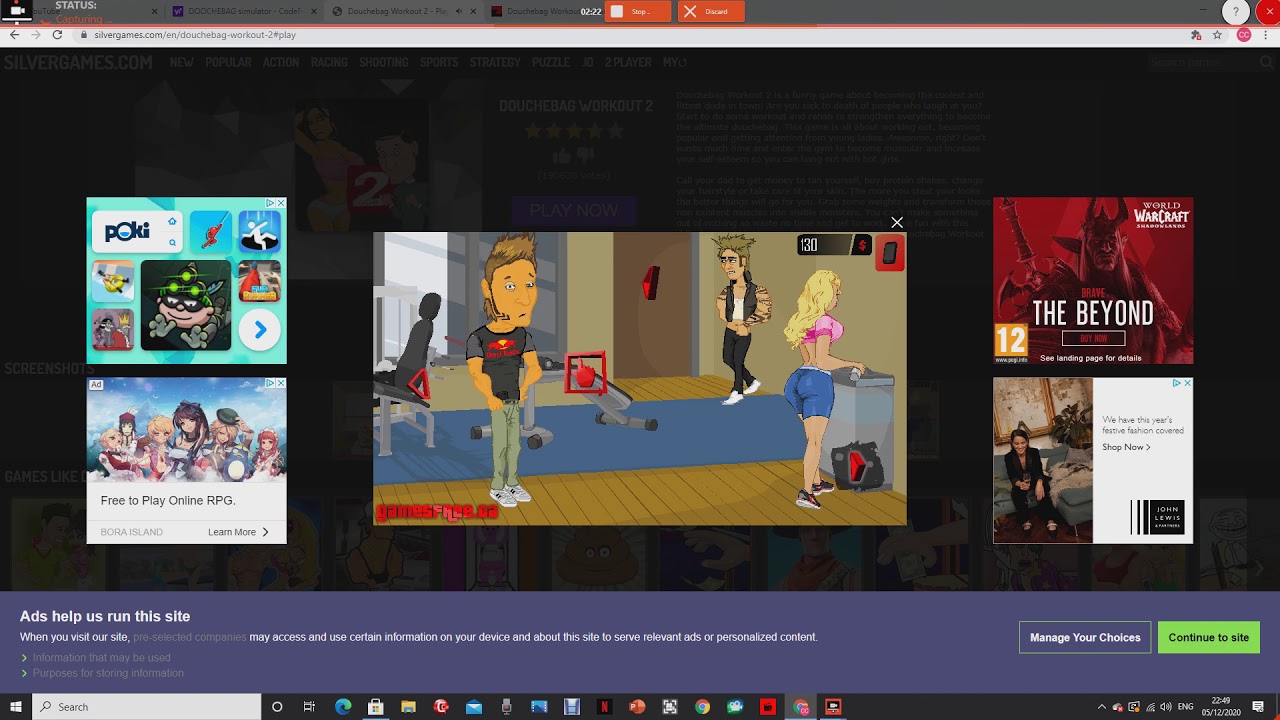
Task: Expand Information that may be used
Action: tap(101, 658)
